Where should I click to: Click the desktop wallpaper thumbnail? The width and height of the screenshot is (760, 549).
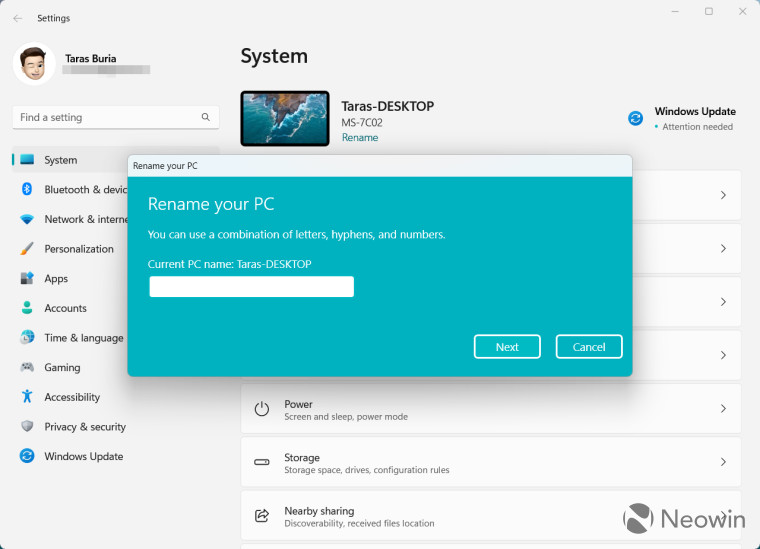tap(285, 118)
